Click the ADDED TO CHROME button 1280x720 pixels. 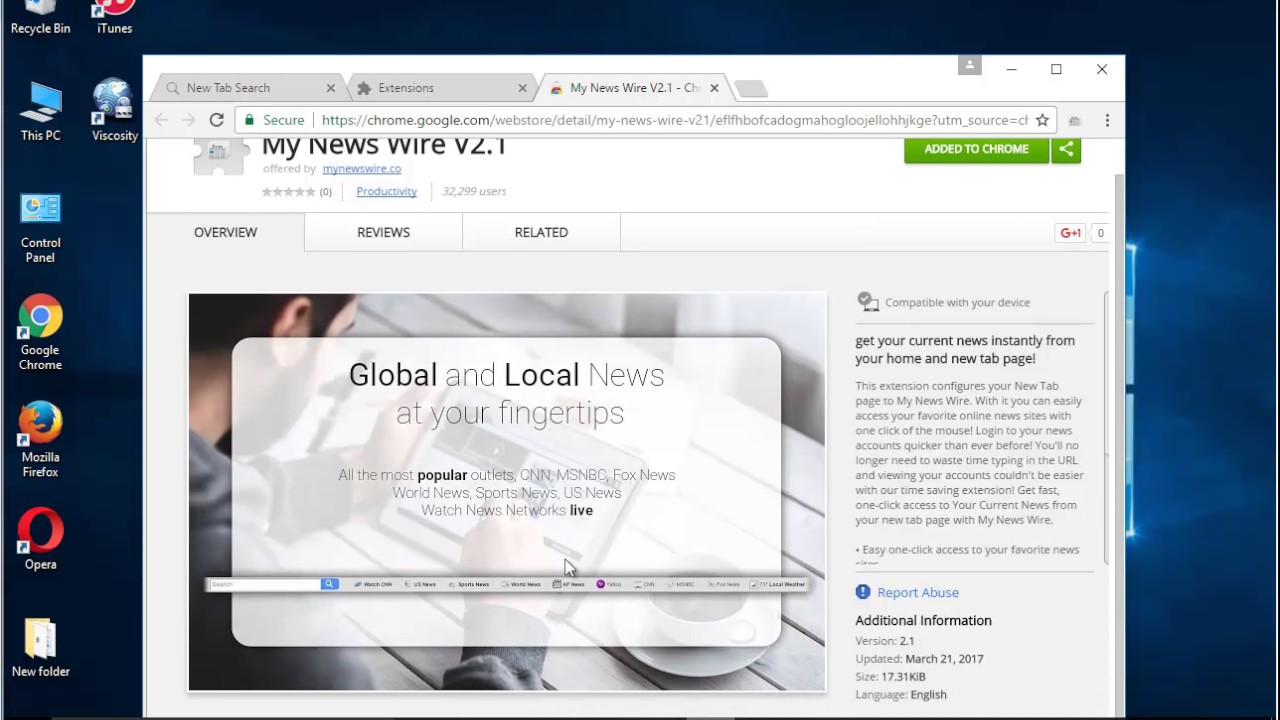(x=976, y=149)
